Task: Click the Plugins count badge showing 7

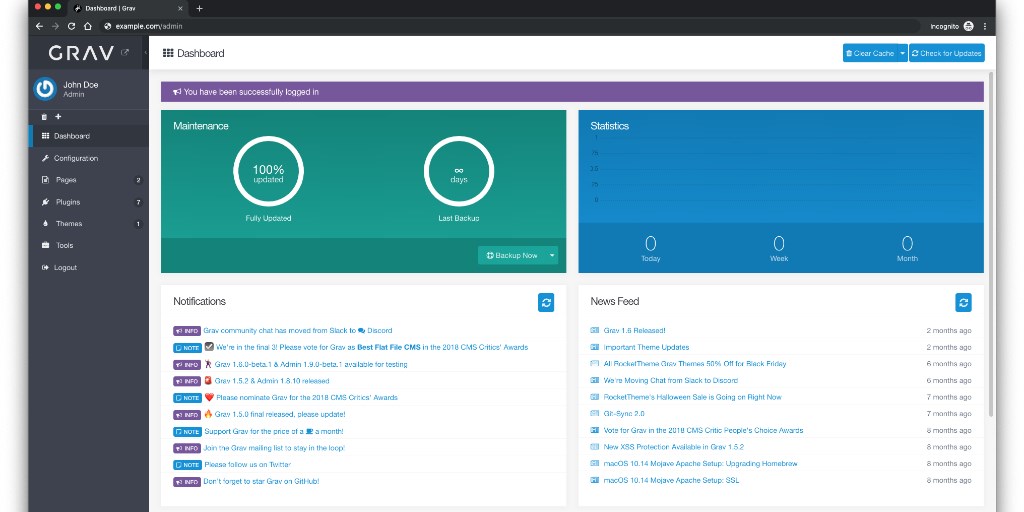Action: click(138, 202)
